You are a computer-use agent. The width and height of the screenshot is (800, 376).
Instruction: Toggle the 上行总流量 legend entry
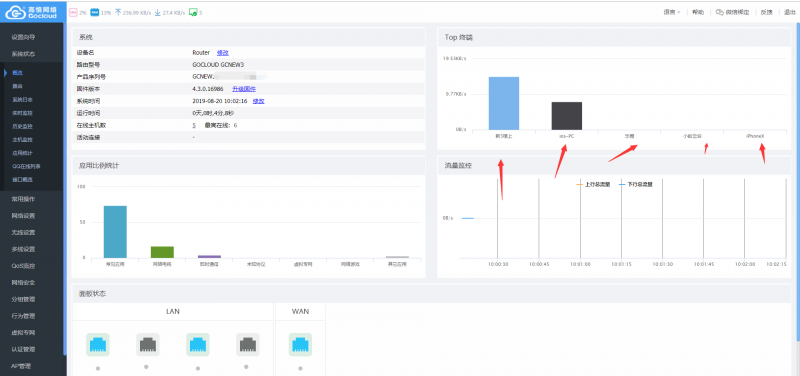592,184
